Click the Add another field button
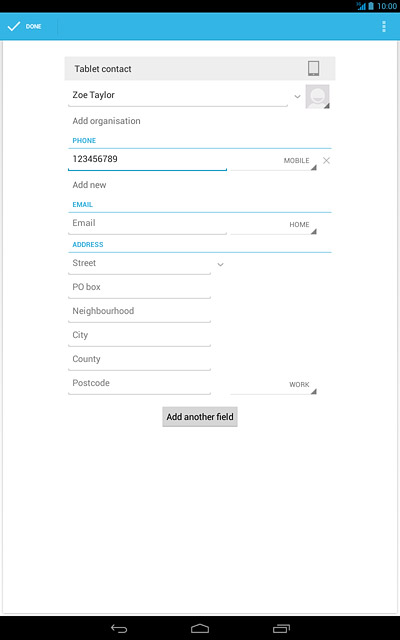The width and height of the screenshot is (400, 640). [x=200, y=417]
